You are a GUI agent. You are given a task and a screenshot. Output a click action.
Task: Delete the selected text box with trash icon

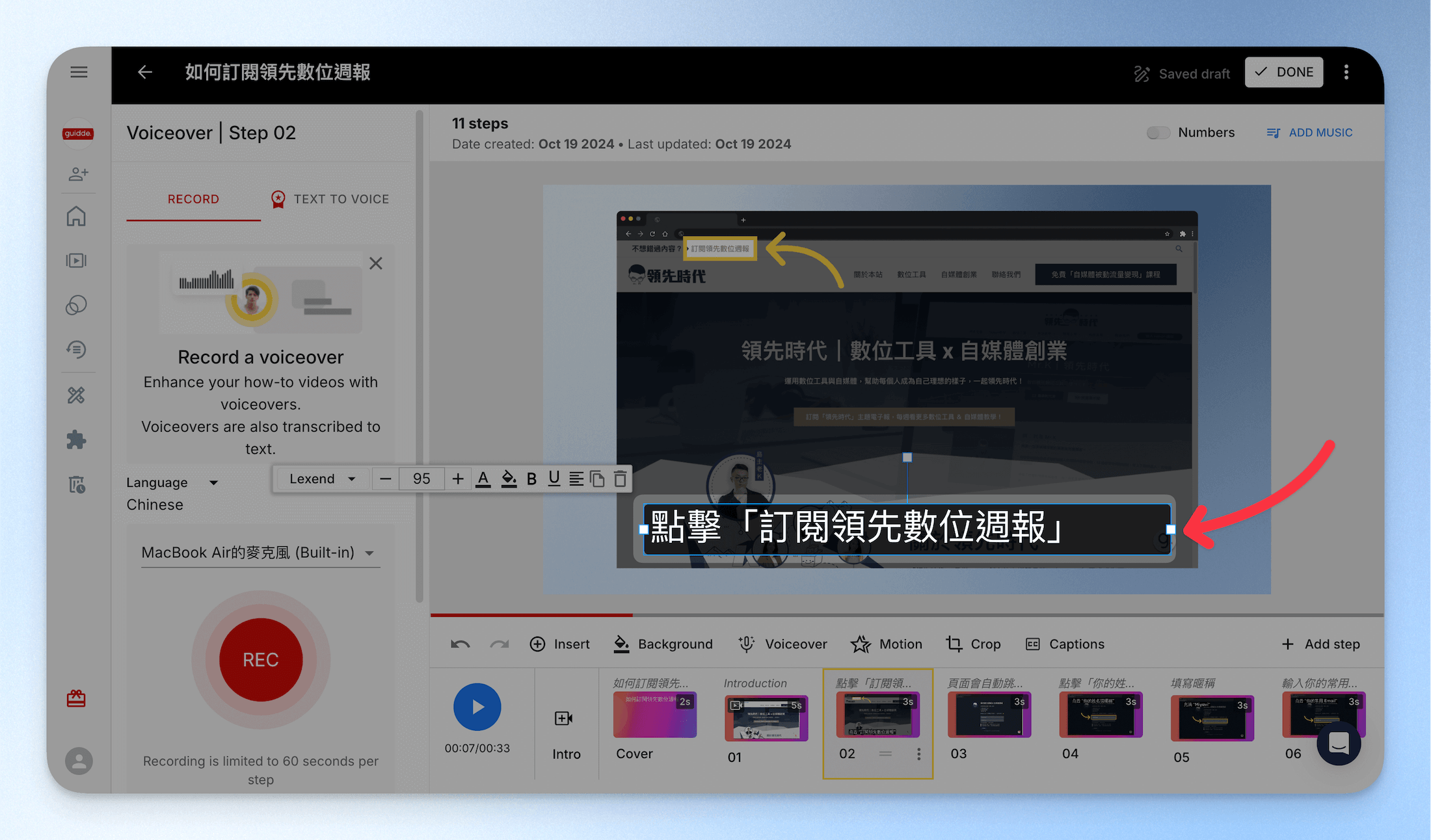point(621,479)
